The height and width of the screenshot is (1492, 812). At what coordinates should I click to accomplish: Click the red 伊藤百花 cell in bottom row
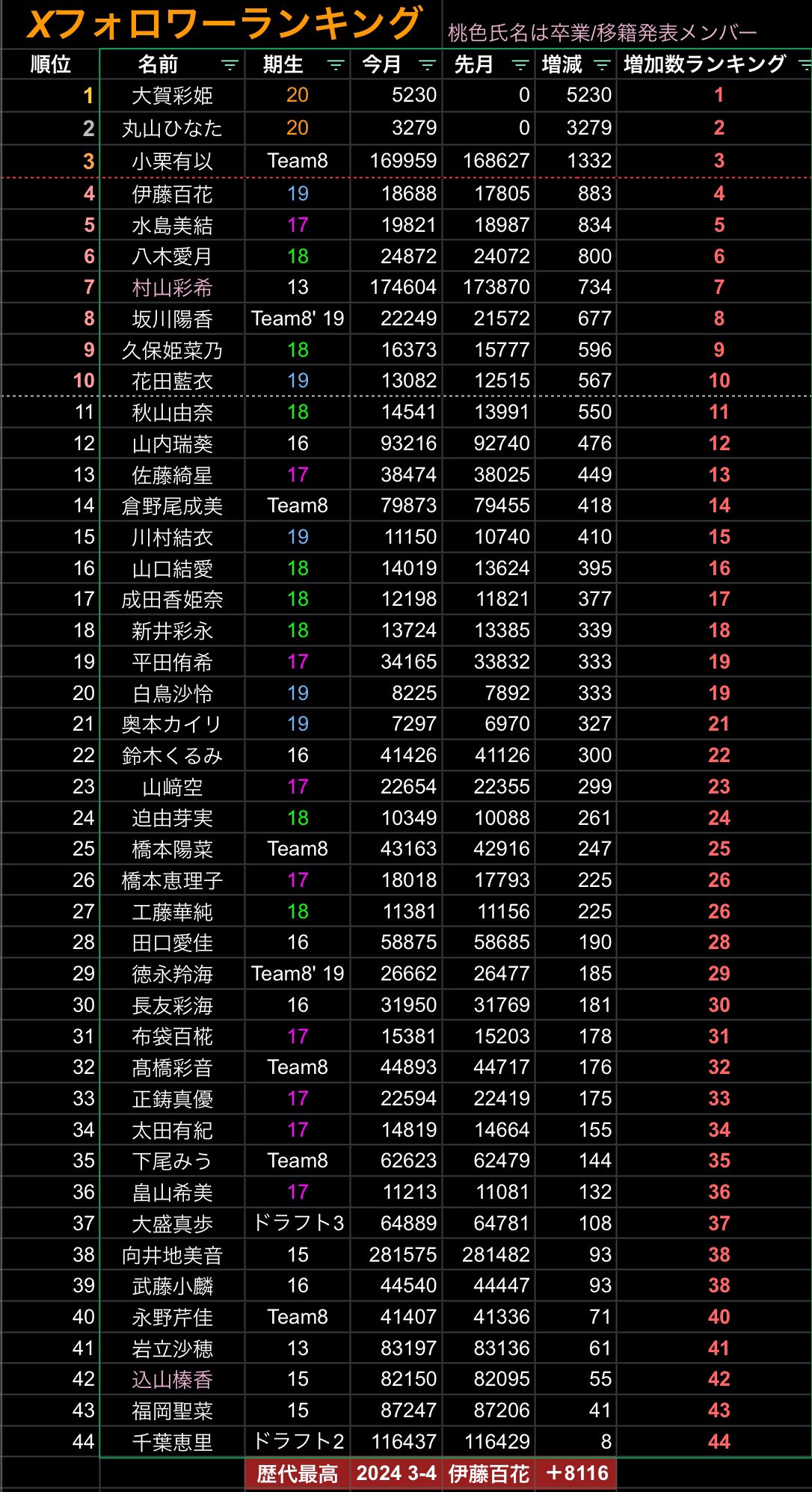pyautogui.click(x=488, y=1474)
